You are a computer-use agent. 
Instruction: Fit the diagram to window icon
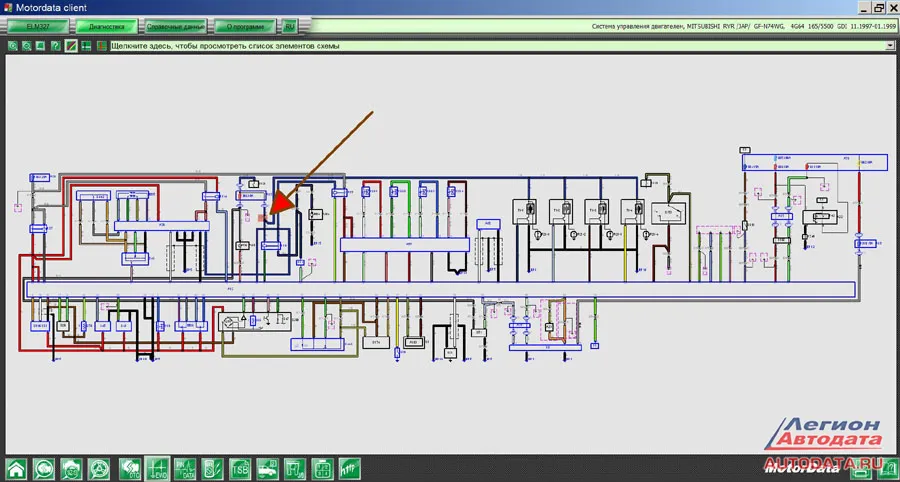pos(40,46)
